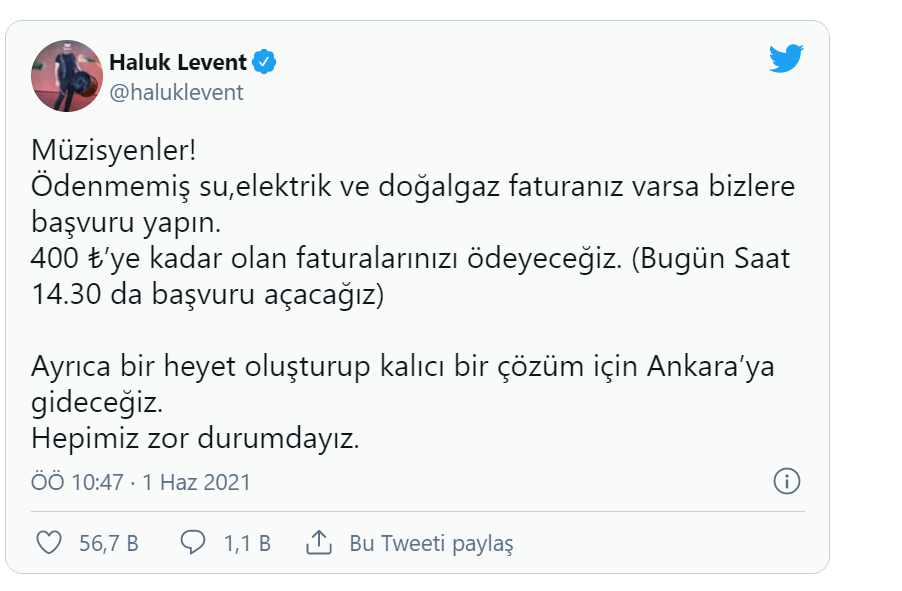
Task: Click the share upload arrow icon
Action: 318,543
